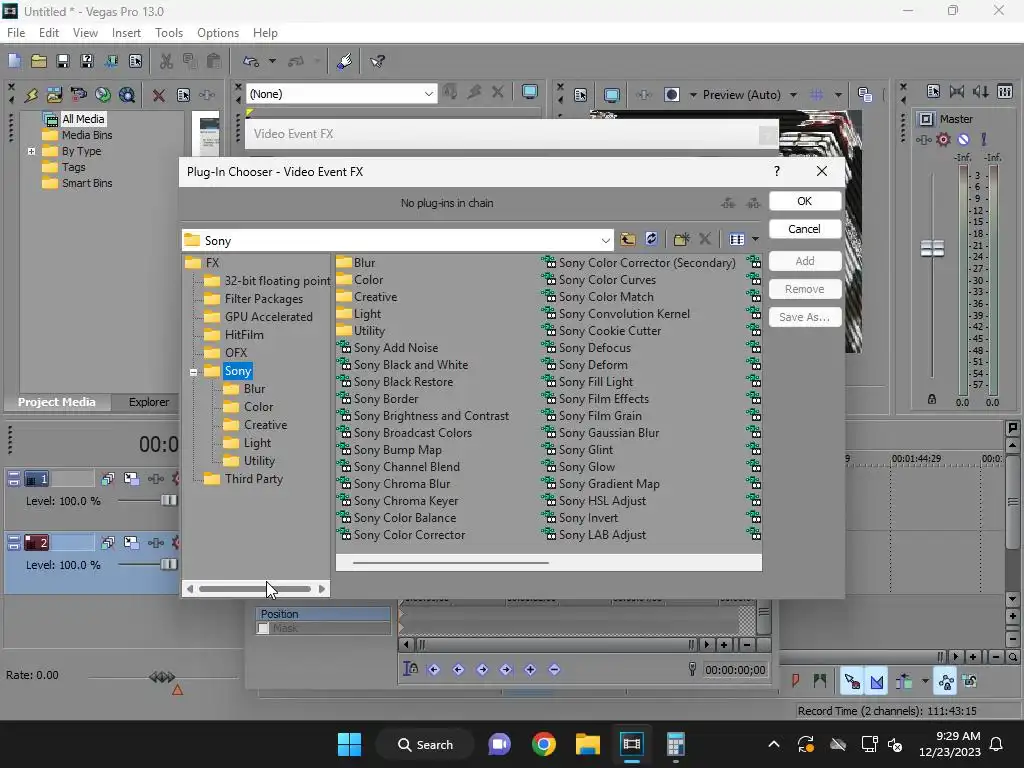Click the Undo arrow icon
Screen dimensions: 1024x768
coord(251,61)
